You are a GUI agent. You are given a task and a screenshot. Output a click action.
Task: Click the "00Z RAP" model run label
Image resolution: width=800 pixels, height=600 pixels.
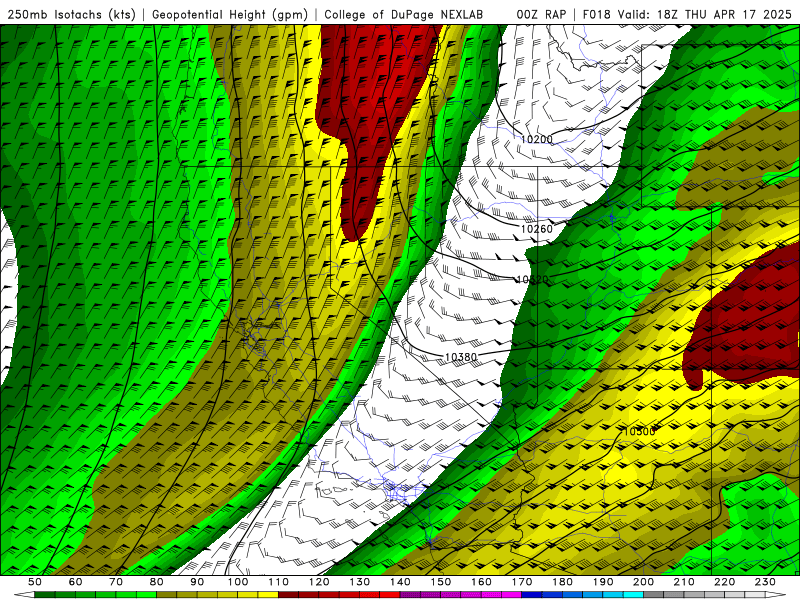[541, 15]
